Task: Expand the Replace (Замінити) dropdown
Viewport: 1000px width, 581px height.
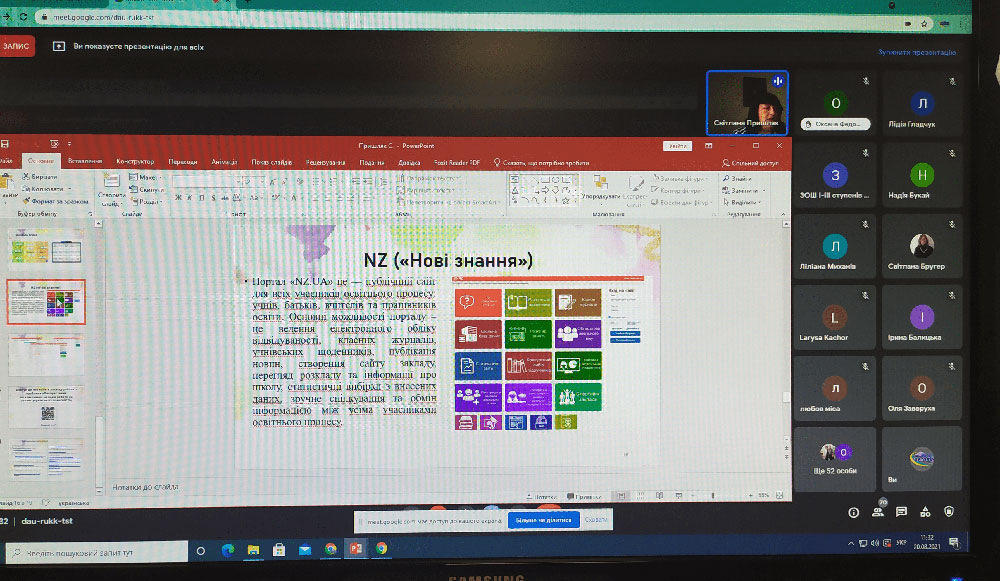Action: pos(744,190)
